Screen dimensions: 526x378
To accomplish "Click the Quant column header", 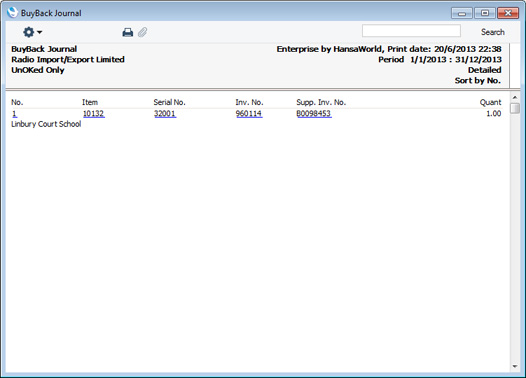I will [x=490, y=102].
